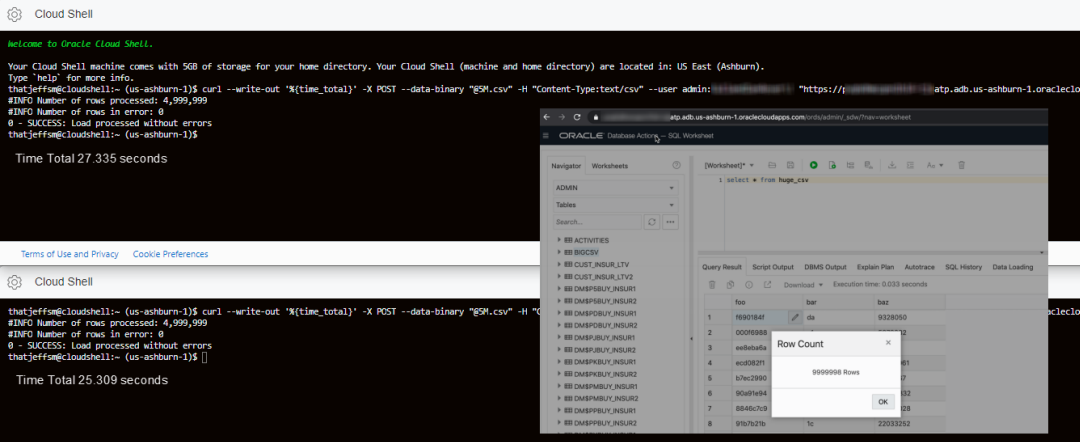
Task: Click the browser back arrow
Action: coord(547,117)
